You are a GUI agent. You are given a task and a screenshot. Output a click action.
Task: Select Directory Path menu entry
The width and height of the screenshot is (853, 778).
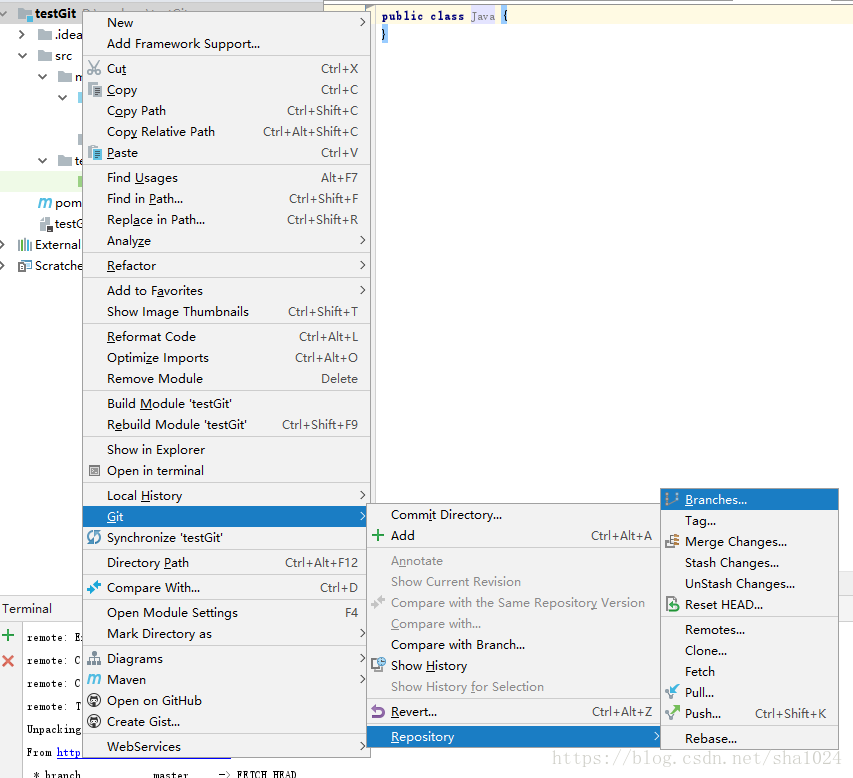226,563
